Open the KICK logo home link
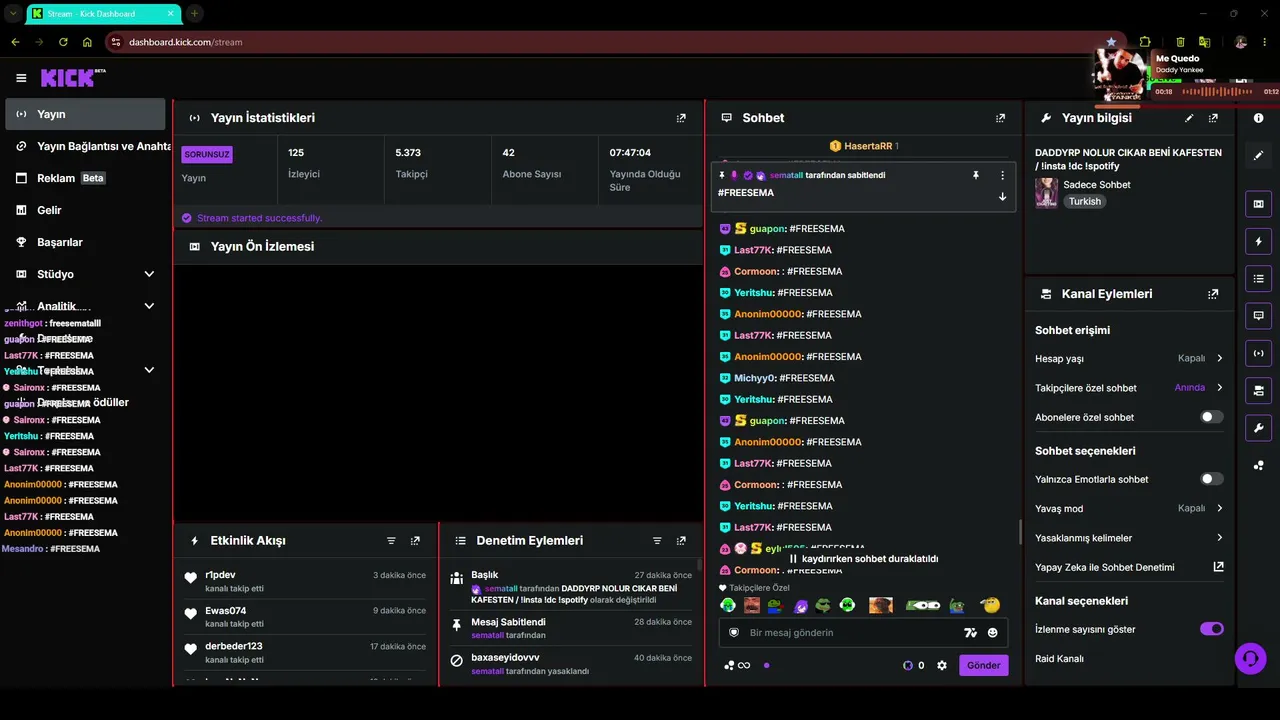Viewport: 1280px width, 720px height. pos(73,77)
